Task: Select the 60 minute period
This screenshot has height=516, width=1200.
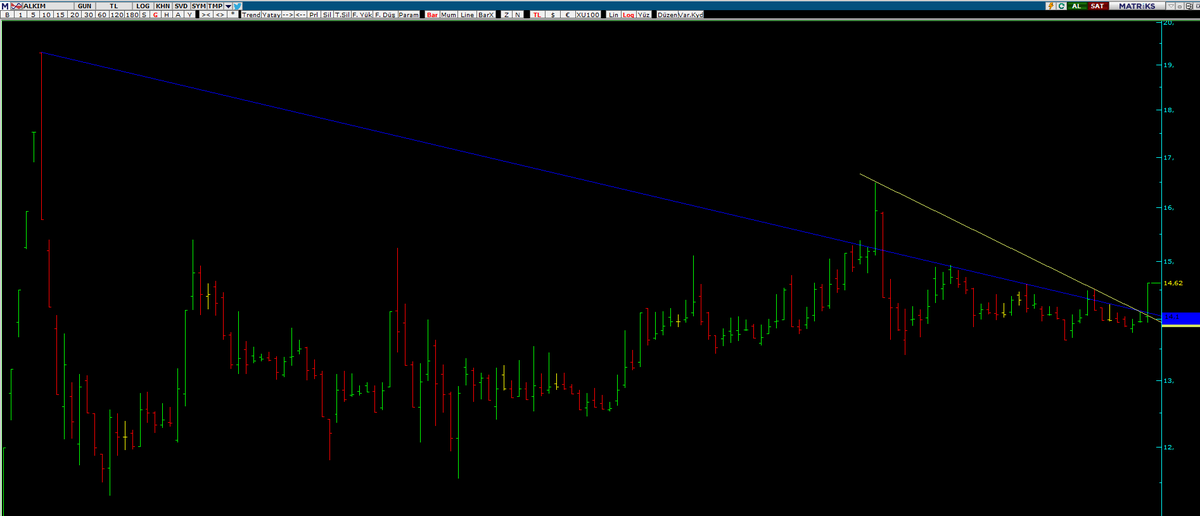Action: [102, 15]
